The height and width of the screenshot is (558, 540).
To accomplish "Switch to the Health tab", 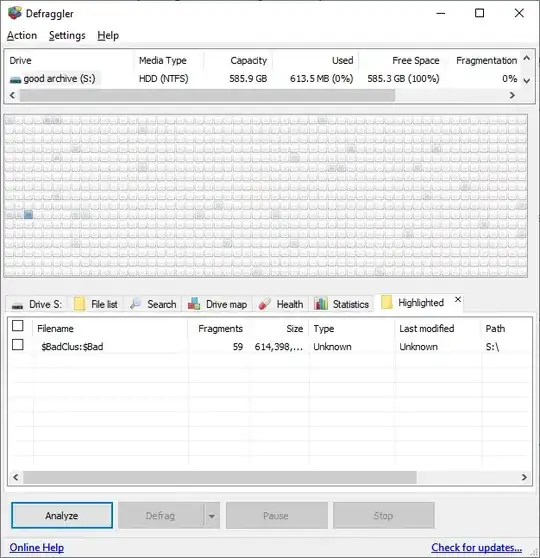I will (x=281, y=304).
